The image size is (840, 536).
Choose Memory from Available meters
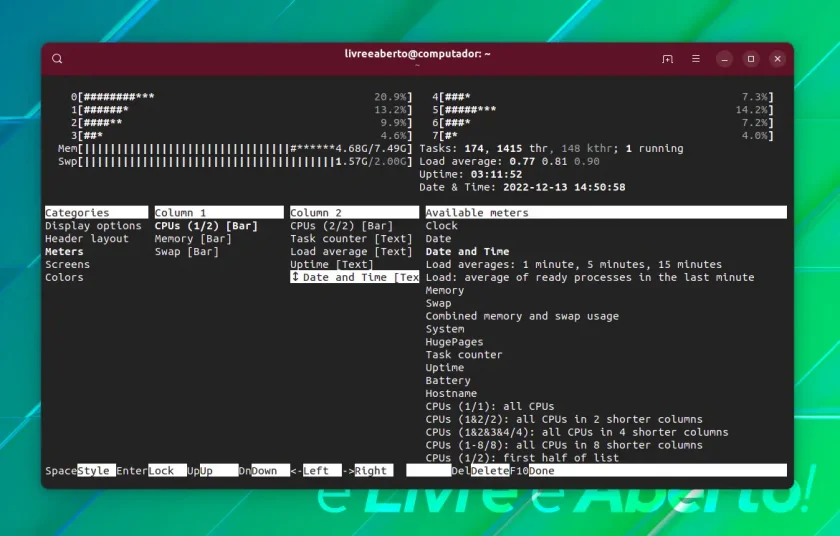click(x=445, y=290)
